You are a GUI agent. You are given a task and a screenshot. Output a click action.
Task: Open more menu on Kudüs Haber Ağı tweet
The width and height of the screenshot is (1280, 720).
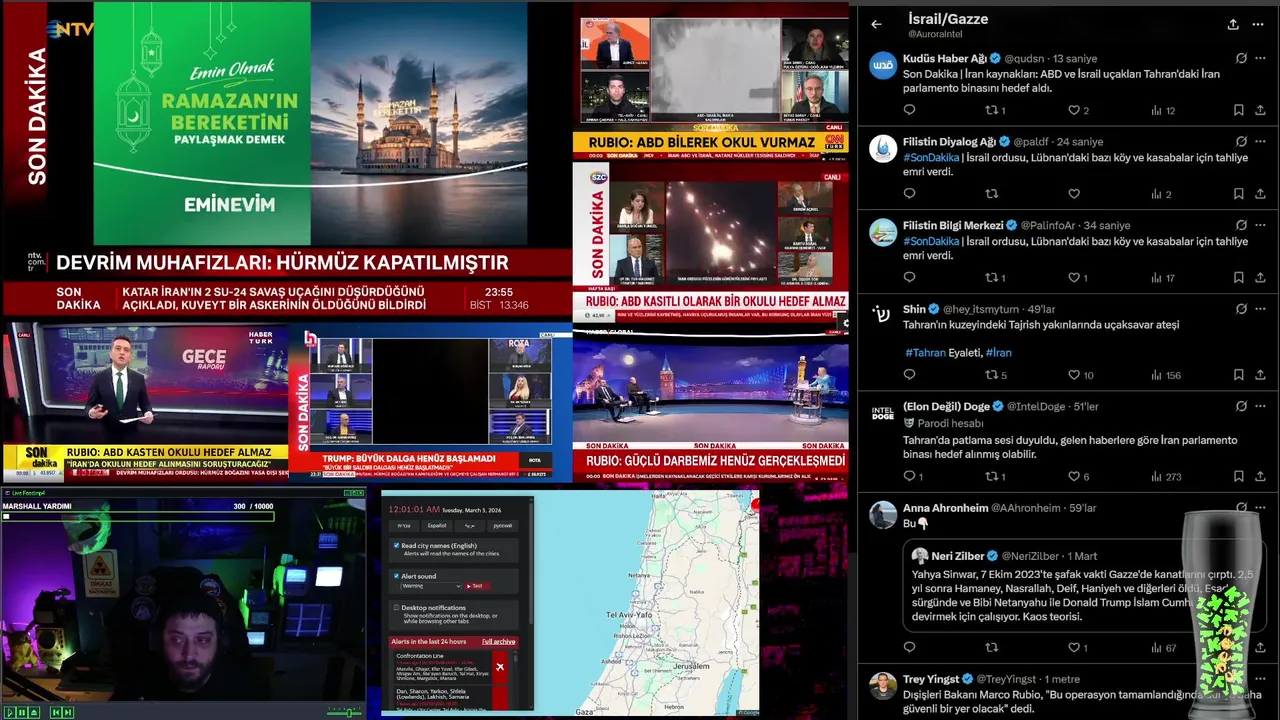pyautogui.click(x=1262, y=58)
